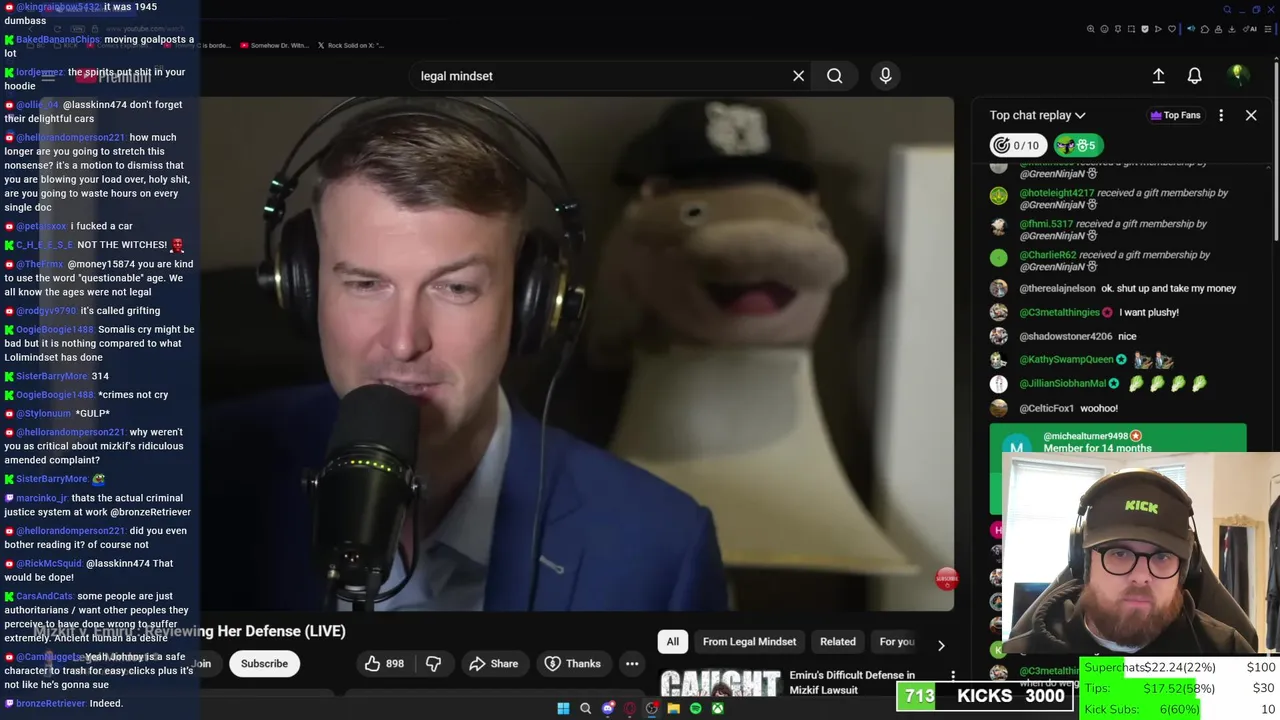Open the Windows Start menu
Viewport: 1280px width, 720px height.
(563, 709)
